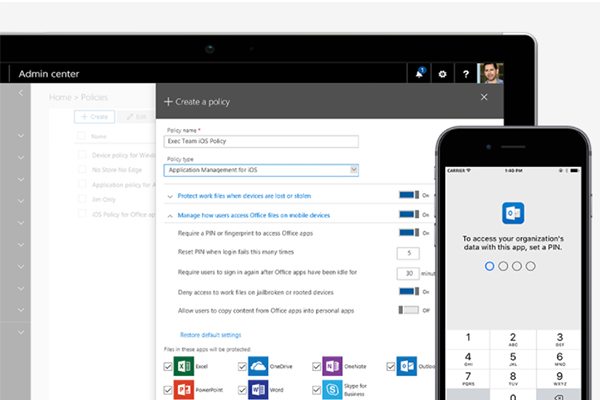The image size is (600, 400).
Task: Toggle Deny access on jailbroken devices switch
Action: (409, 292)
